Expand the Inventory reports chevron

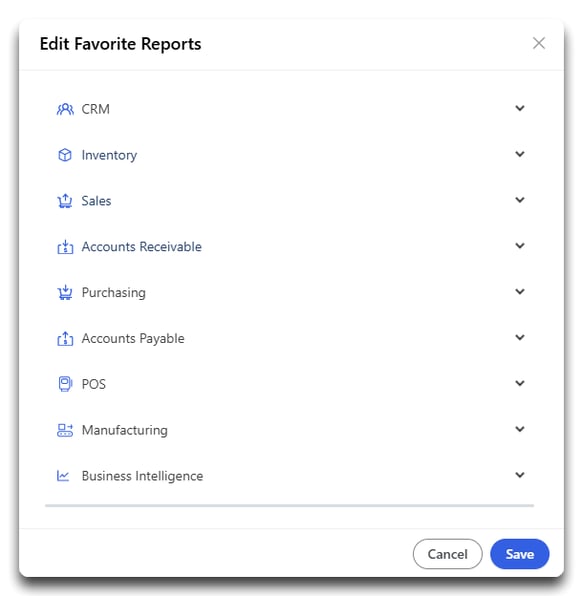(520, 154)
